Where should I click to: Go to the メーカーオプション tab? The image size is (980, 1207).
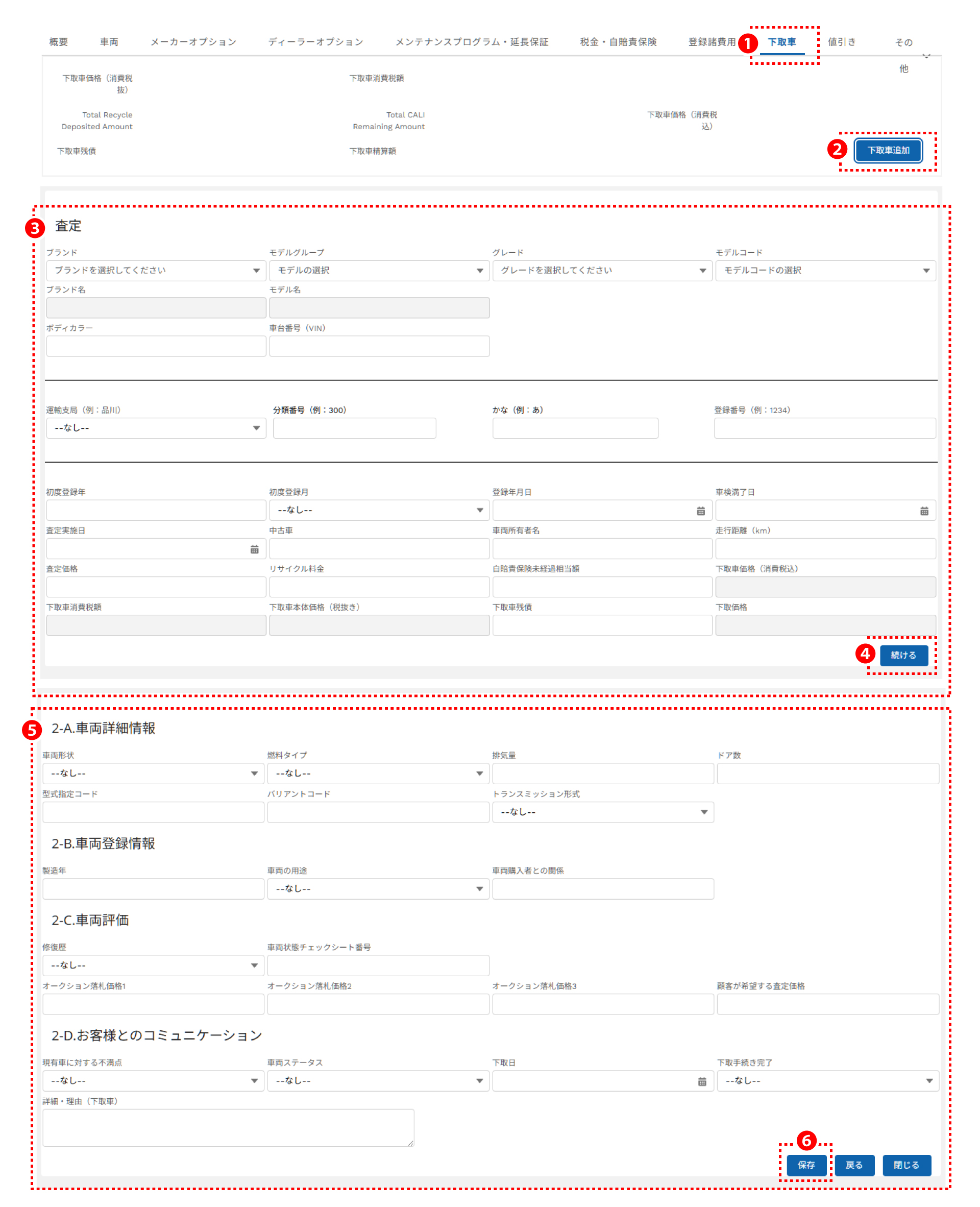pyautogui.click(x=193, y=42)
